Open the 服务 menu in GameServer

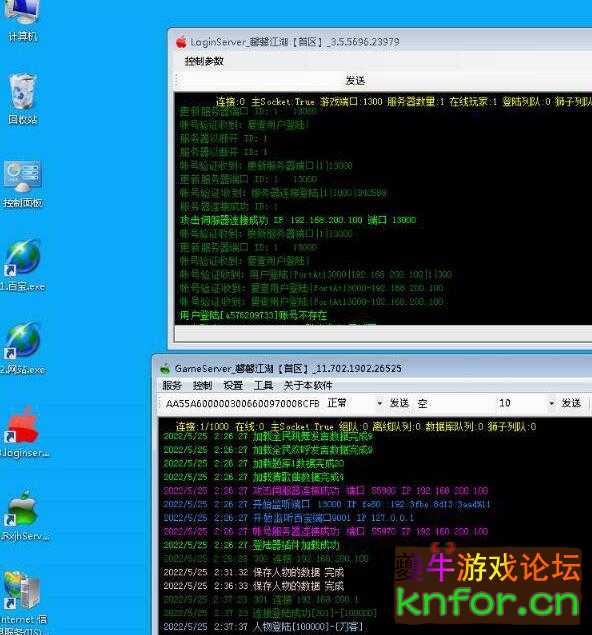click(172, 386)
